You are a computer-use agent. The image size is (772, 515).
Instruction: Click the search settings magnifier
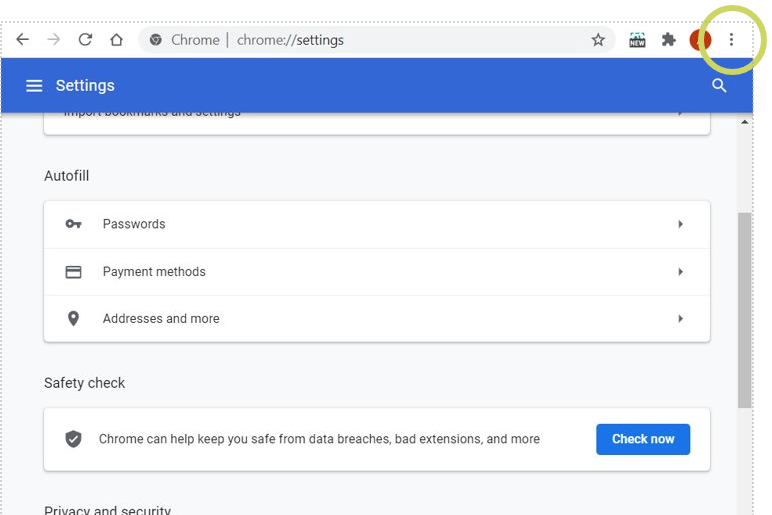pyautogui.click(x=719, y=86)
